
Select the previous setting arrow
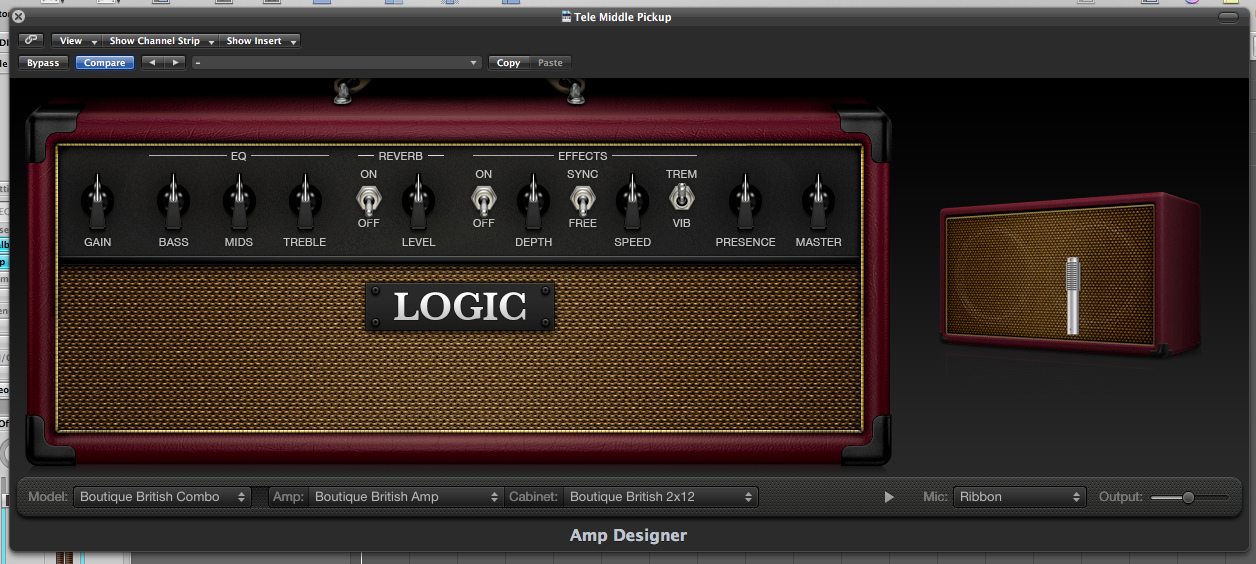[x=151, y=63]
